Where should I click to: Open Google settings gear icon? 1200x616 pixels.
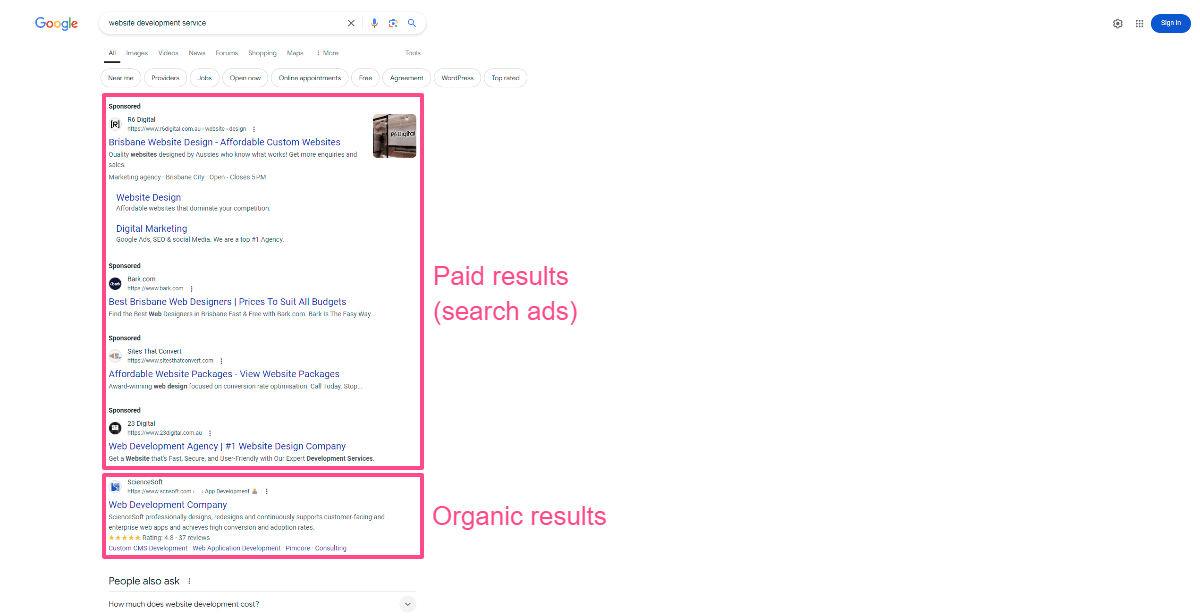tap(1118, 23)
